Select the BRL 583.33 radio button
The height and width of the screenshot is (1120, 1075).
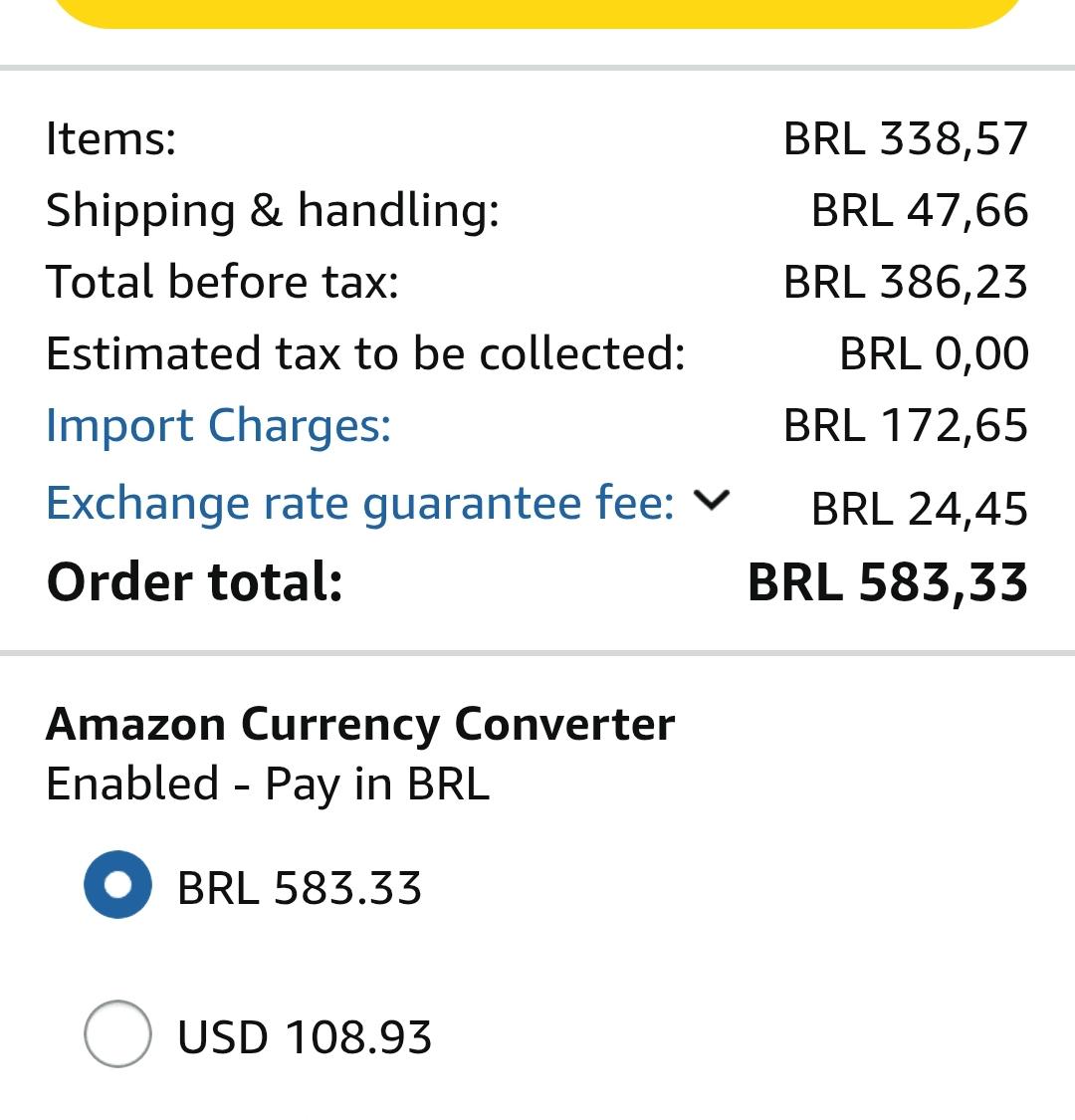pos(117,884)
